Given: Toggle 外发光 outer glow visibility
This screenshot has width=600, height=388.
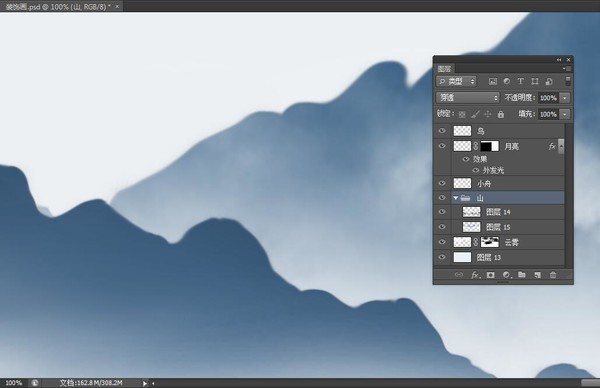Looking at the screenshot, I should point(476,170).
